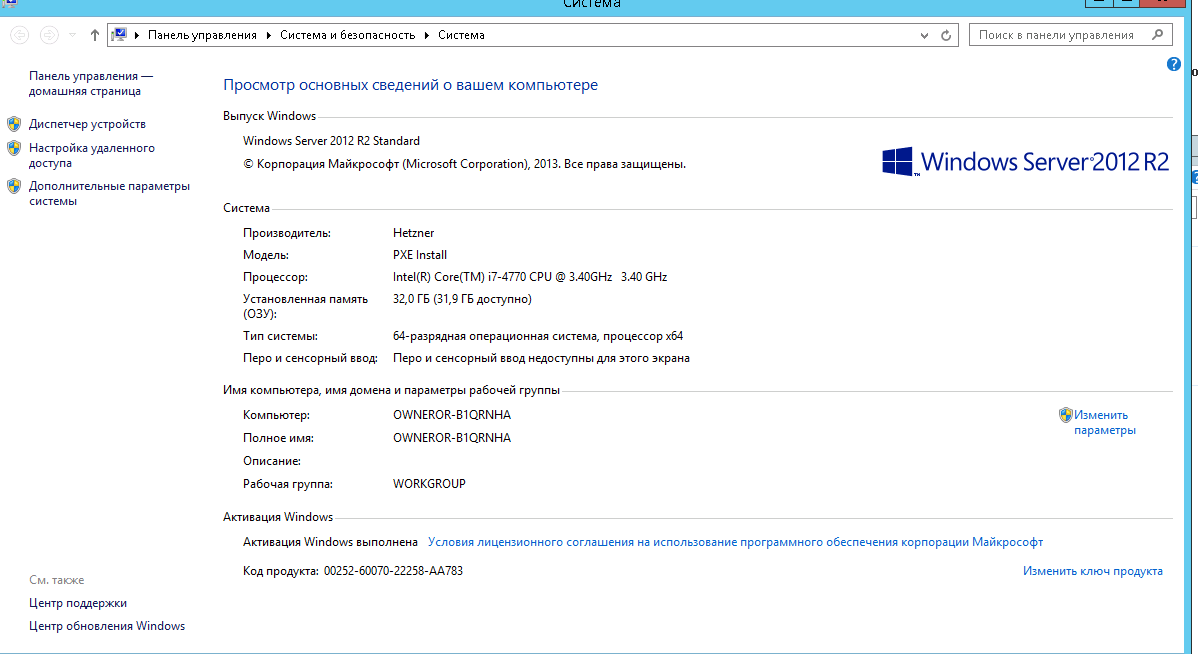This screenshot has width=1198, height=654.
Task: Click the search magnifier icon
Action: pyautogui.click(x=1158, y=34)
